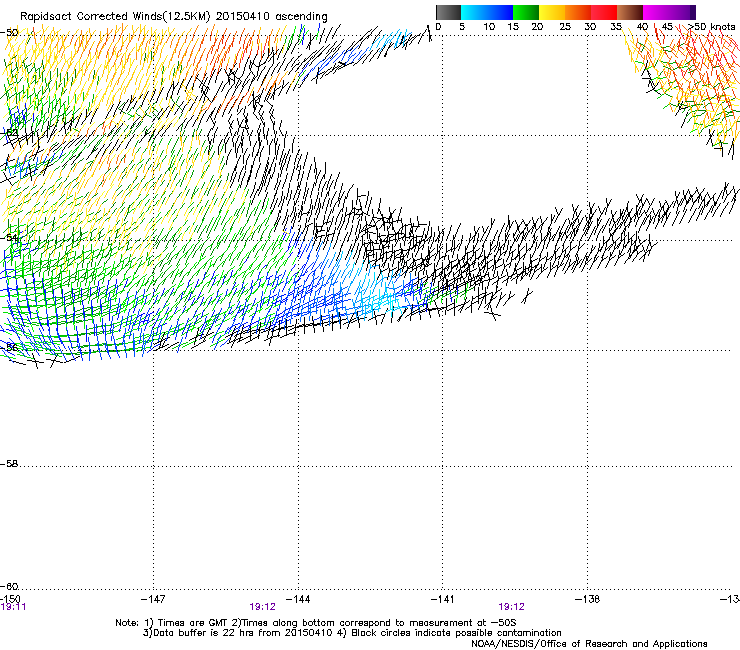Click the gray 0-5 knots color swatch
This screenshot has height=650, width=740.
(x=448, y=12)
